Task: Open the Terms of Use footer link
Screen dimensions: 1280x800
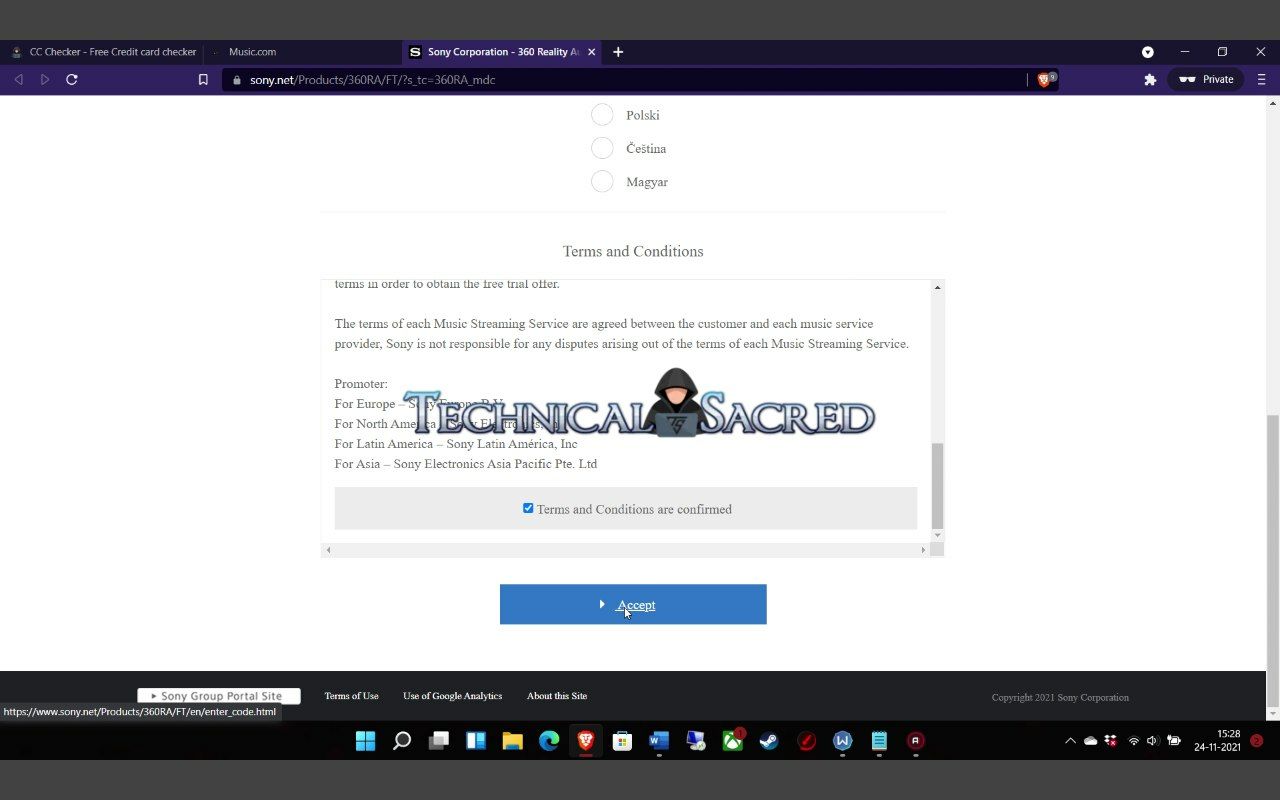Action: [x=351, y=696]
